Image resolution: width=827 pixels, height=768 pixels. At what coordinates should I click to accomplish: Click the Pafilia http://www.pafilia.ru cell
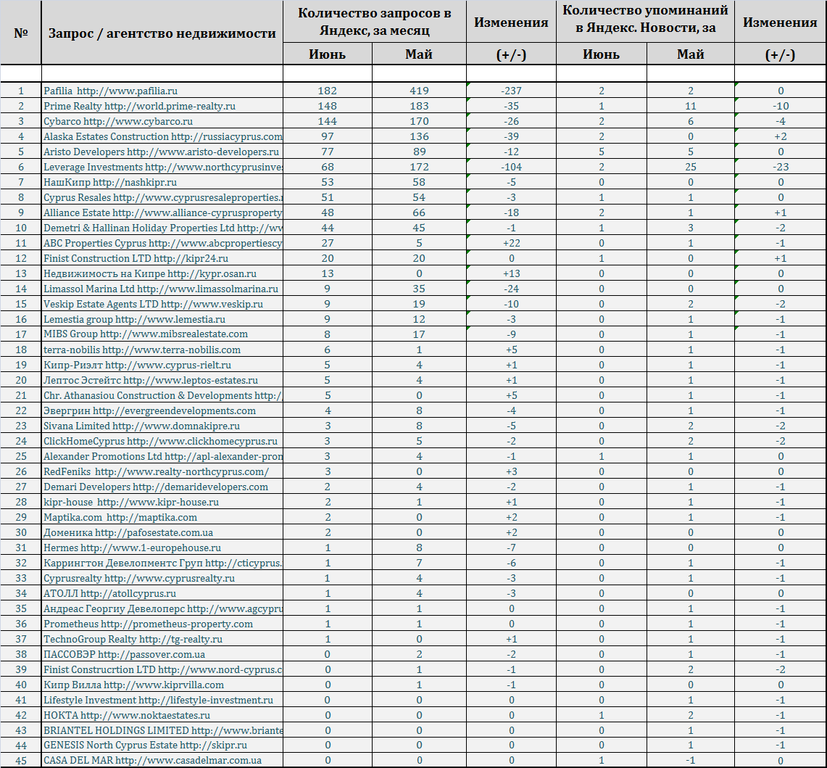(x=162, y=91)
